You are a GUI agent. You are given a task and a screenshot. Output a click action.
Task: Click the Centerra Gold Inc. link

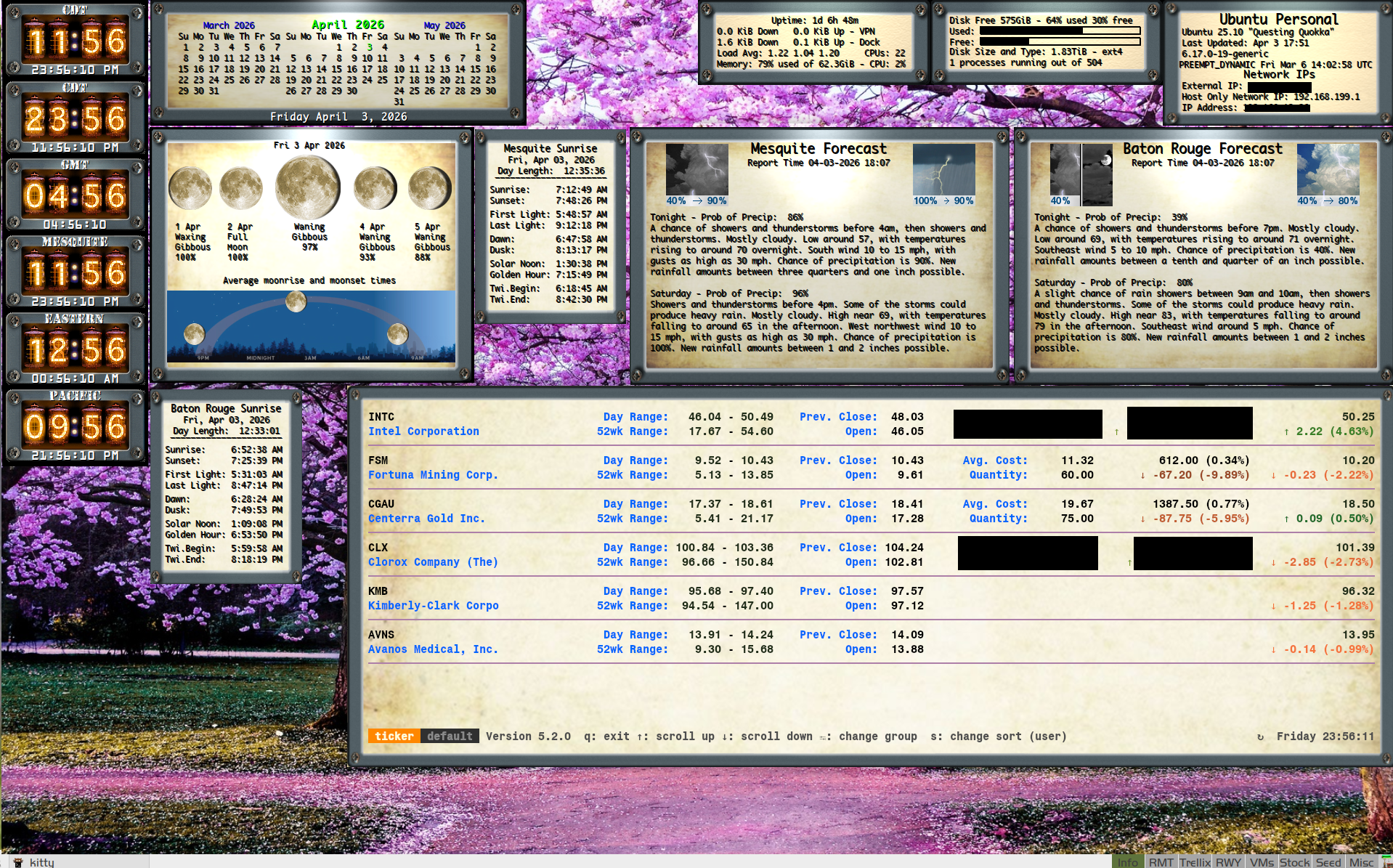pos(426,519)
